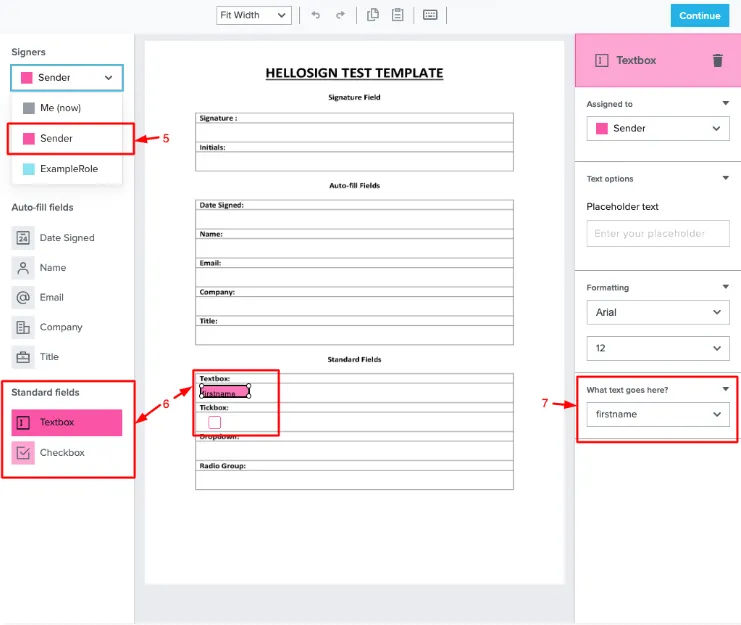This screenshot has width=741, height=625.
Task: Click the 'Signature Field' document heading
Action: pos(354,97)
